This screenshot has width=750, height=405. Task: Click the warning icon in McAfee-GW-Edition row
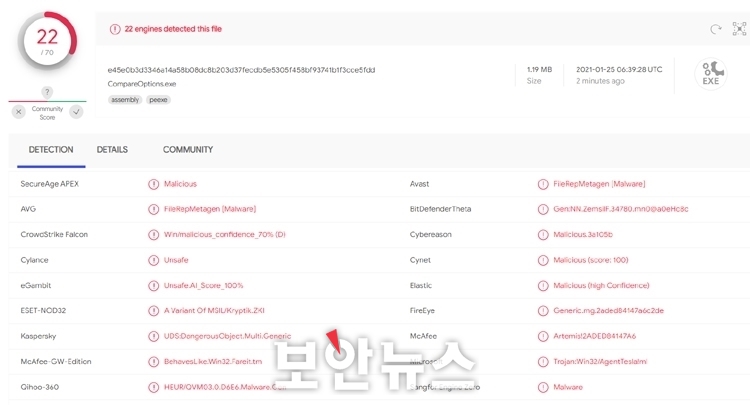(153, 362)
